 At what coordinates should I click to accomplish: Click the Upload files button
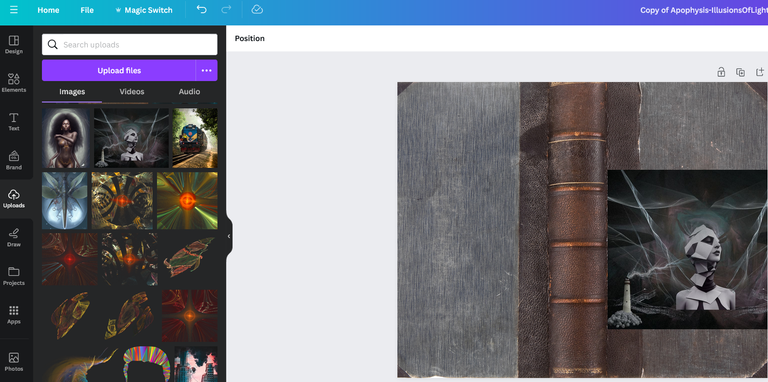[119, 71]
